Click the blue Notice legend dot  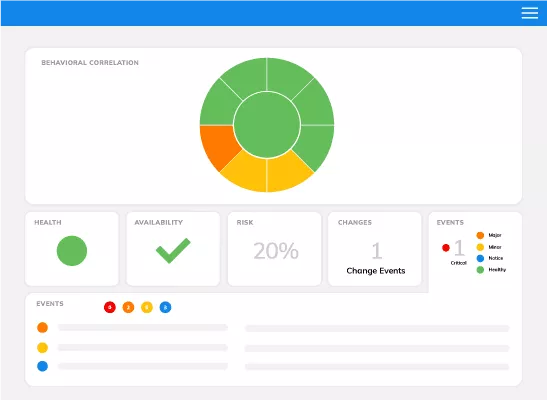click(x=480, y=258)
